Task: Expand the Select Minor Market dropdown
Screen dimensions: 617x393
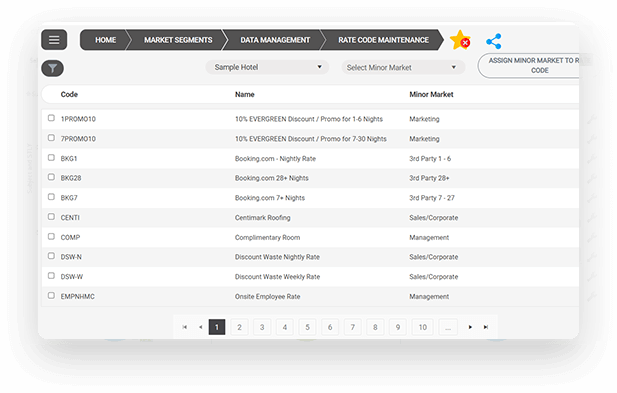Action: point(403,67)
